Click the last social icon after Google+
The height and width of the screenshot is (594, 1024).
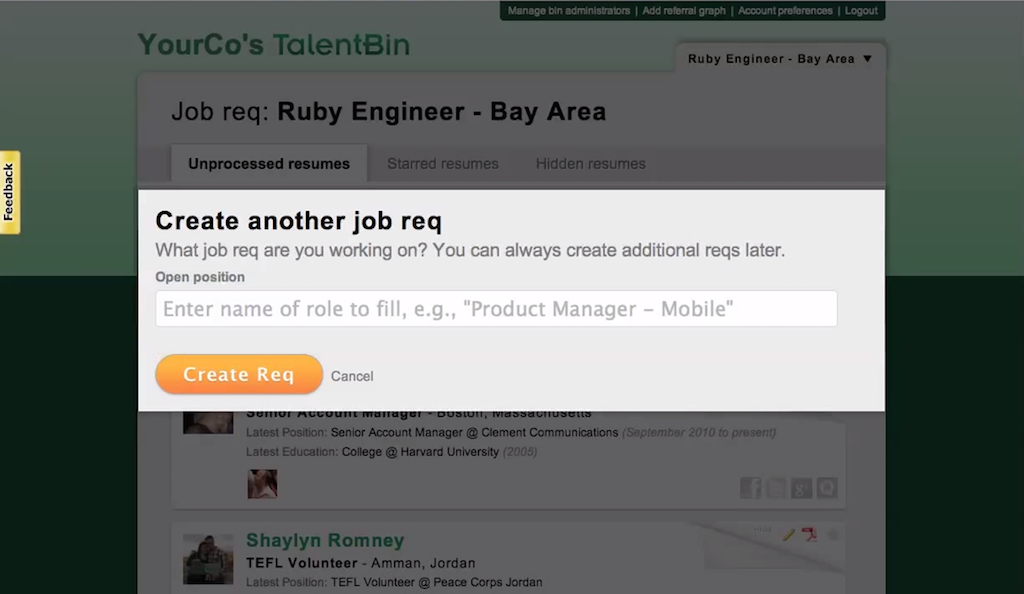tap(827, 487)
